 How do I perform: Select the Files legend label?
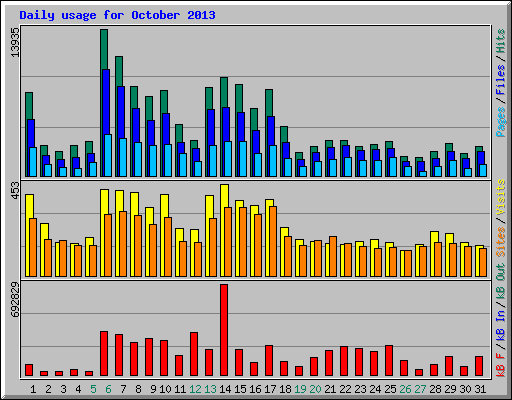tap(501, 80)
